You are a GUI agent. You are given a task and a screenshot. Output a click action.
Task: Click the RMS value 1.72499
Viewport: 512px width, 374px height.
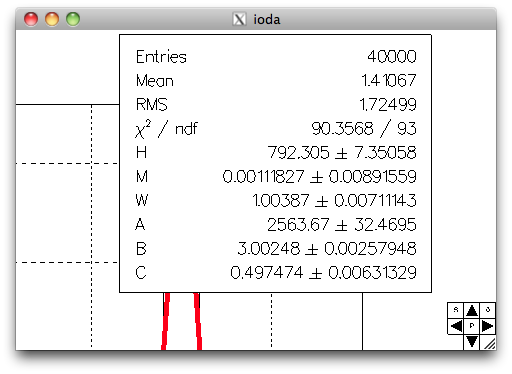388,105
